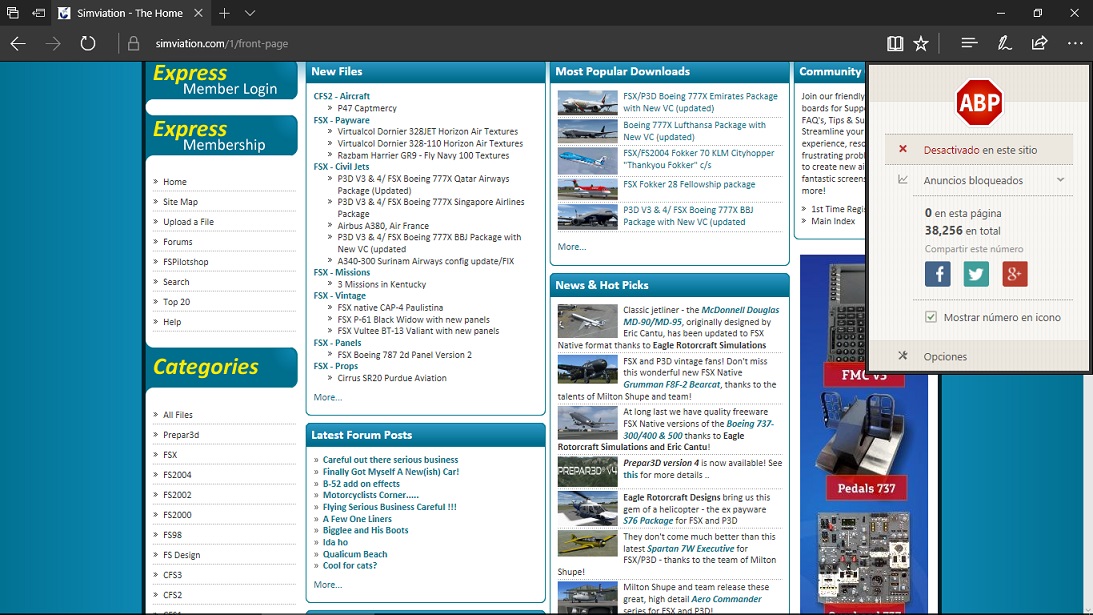Open the Help sidebar item

point(172,322)
